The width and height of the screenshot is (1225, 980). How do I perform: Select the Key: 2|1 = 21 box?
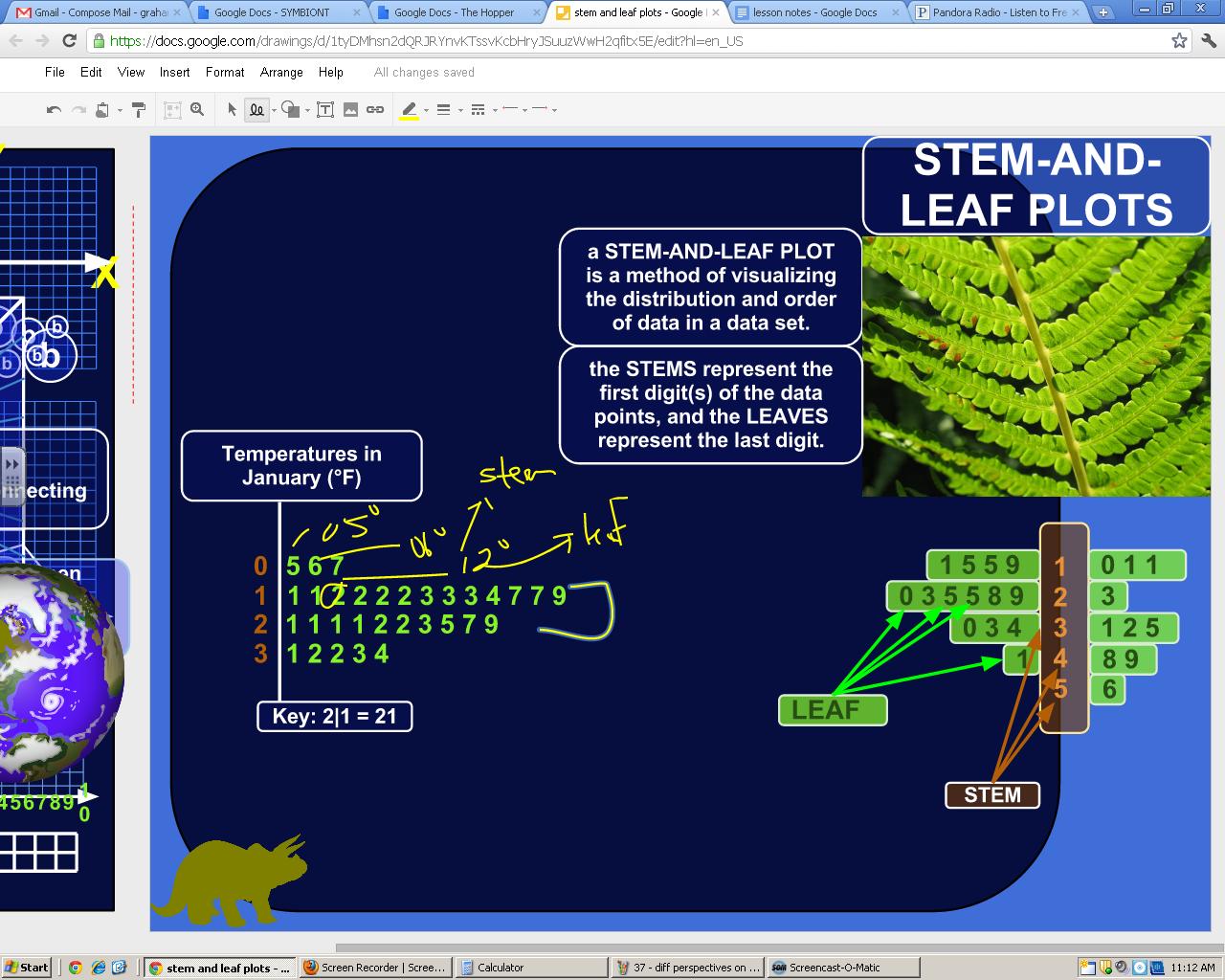335,716
